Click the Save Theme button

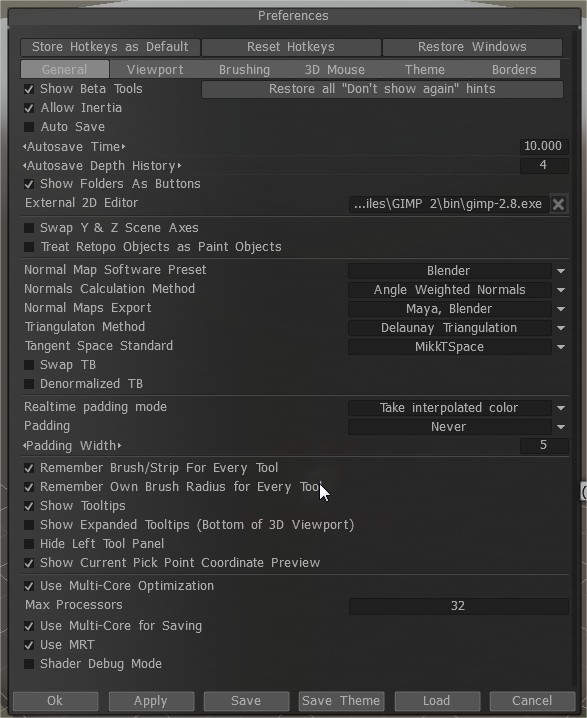click(x=341, y=701)
